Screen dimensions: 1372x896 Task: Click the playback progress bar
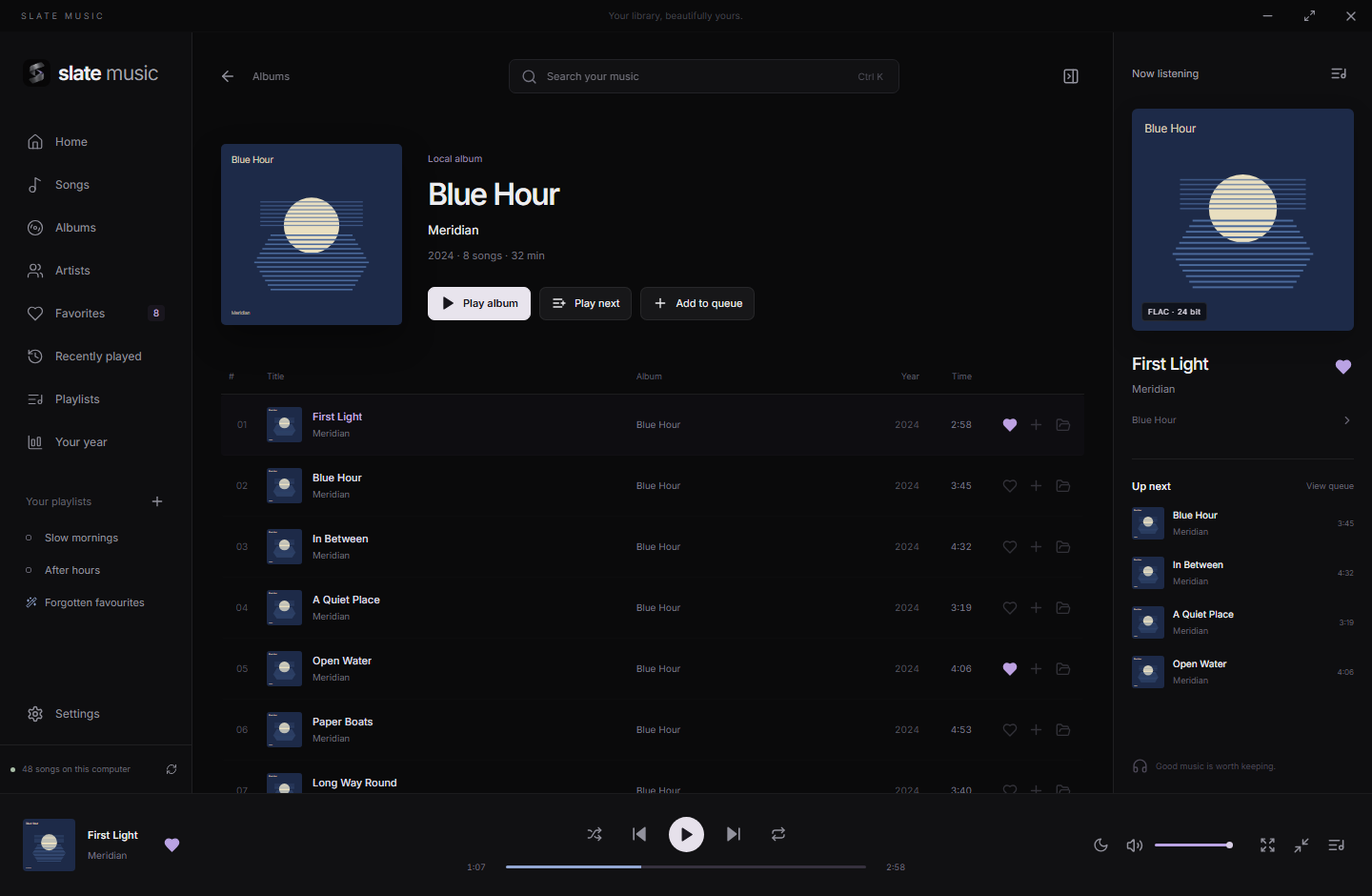coord(686,866)
